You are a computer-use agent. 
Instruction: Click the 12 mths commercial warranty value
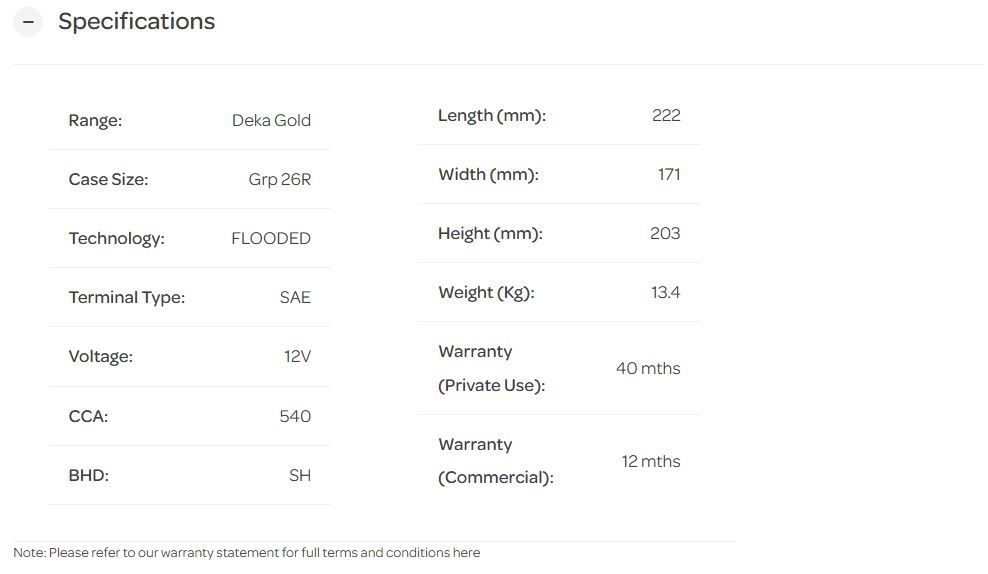click(x=651, y=462)
